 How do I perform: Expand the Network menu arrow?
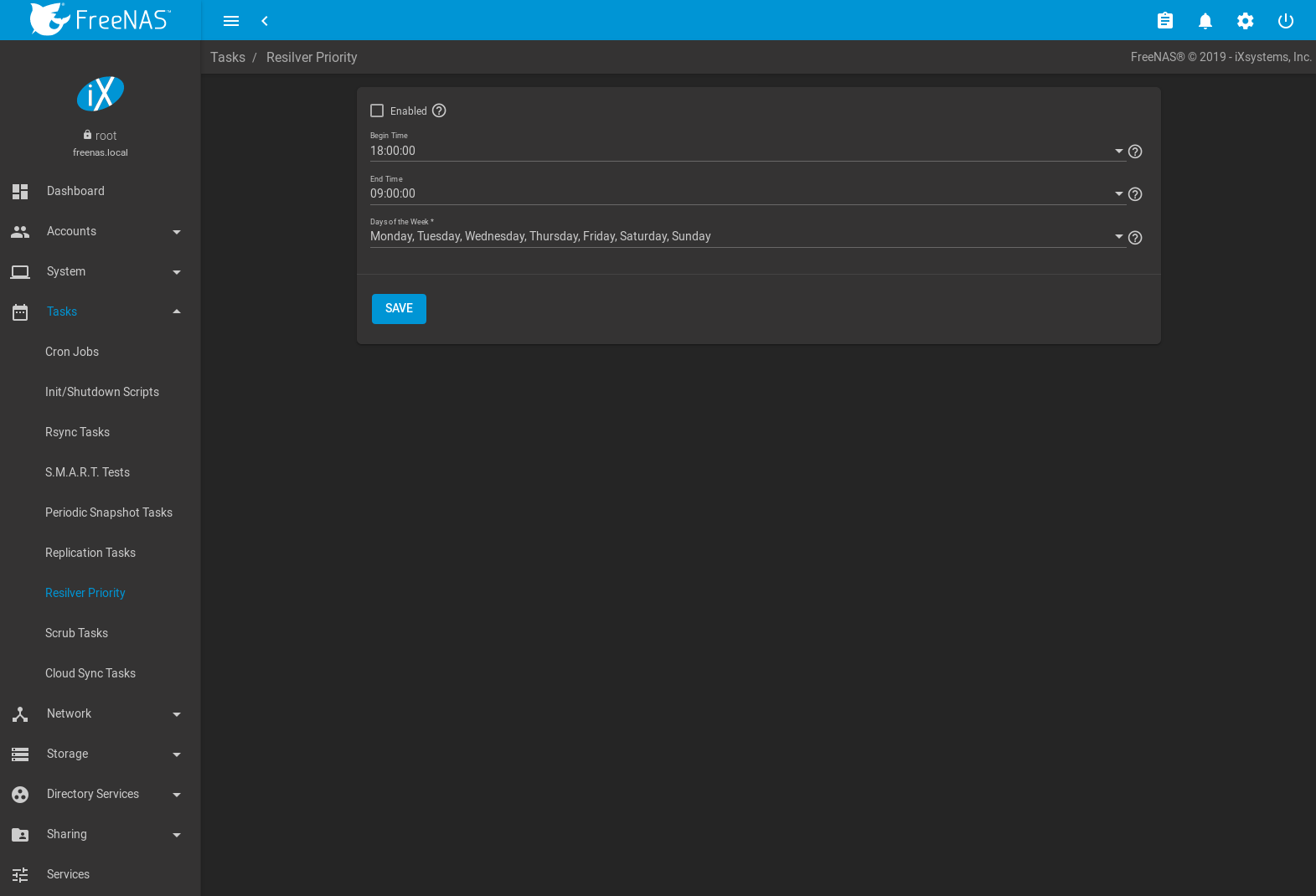[177, 714]
